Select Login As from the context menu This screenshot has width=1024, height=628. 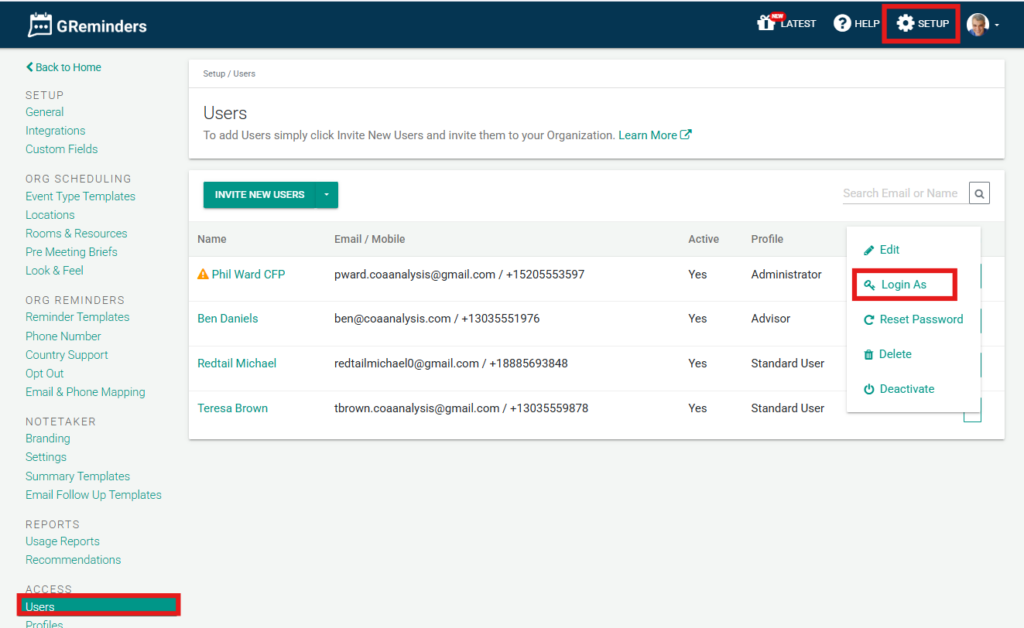coord(903,285)
